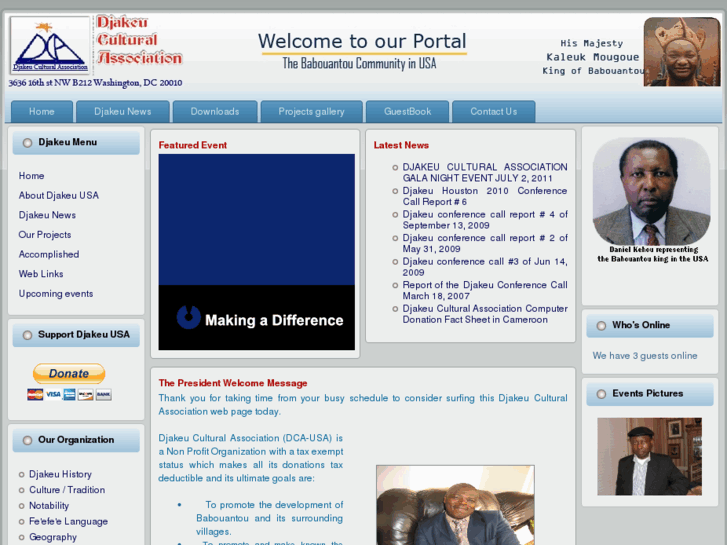This screenshot has width=727, height=545.
Task: Open Web Links sidebar link
Action: (41, 274)
